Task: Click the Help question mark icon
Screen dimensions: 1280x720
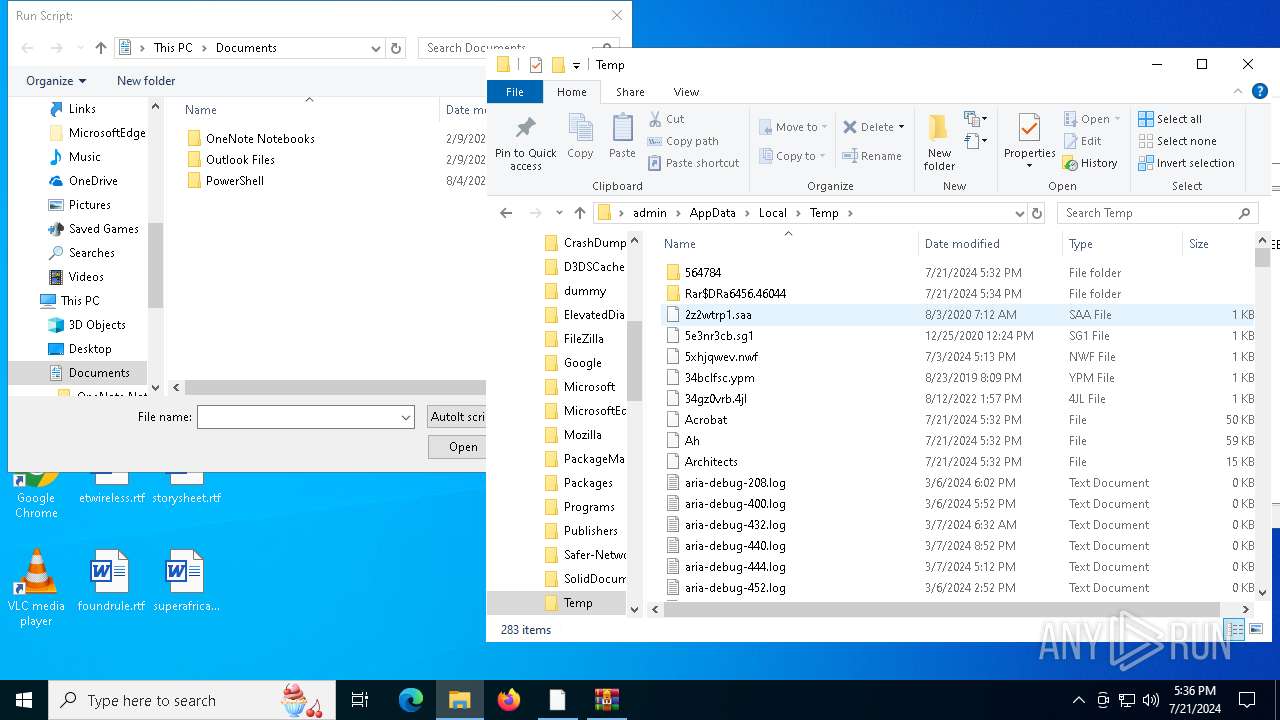Action: (1260, 91)
